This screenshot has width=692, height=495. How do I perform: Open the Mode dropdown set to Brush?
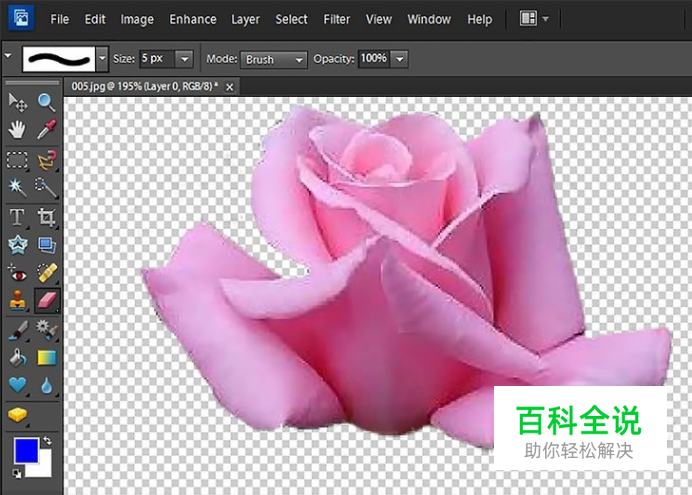(274, 60)
